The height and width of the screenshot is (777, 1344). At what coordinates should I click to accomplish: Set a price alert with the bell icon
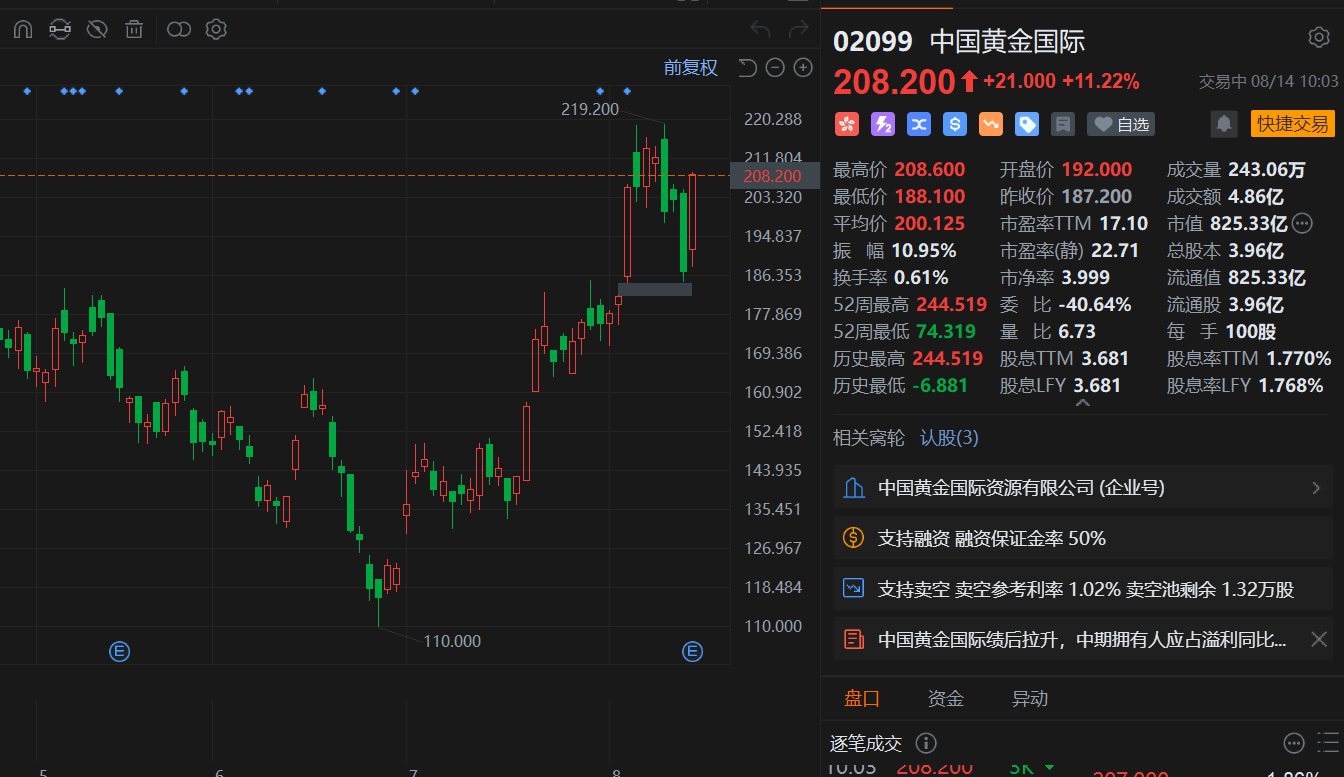(x=1223, y=124)
